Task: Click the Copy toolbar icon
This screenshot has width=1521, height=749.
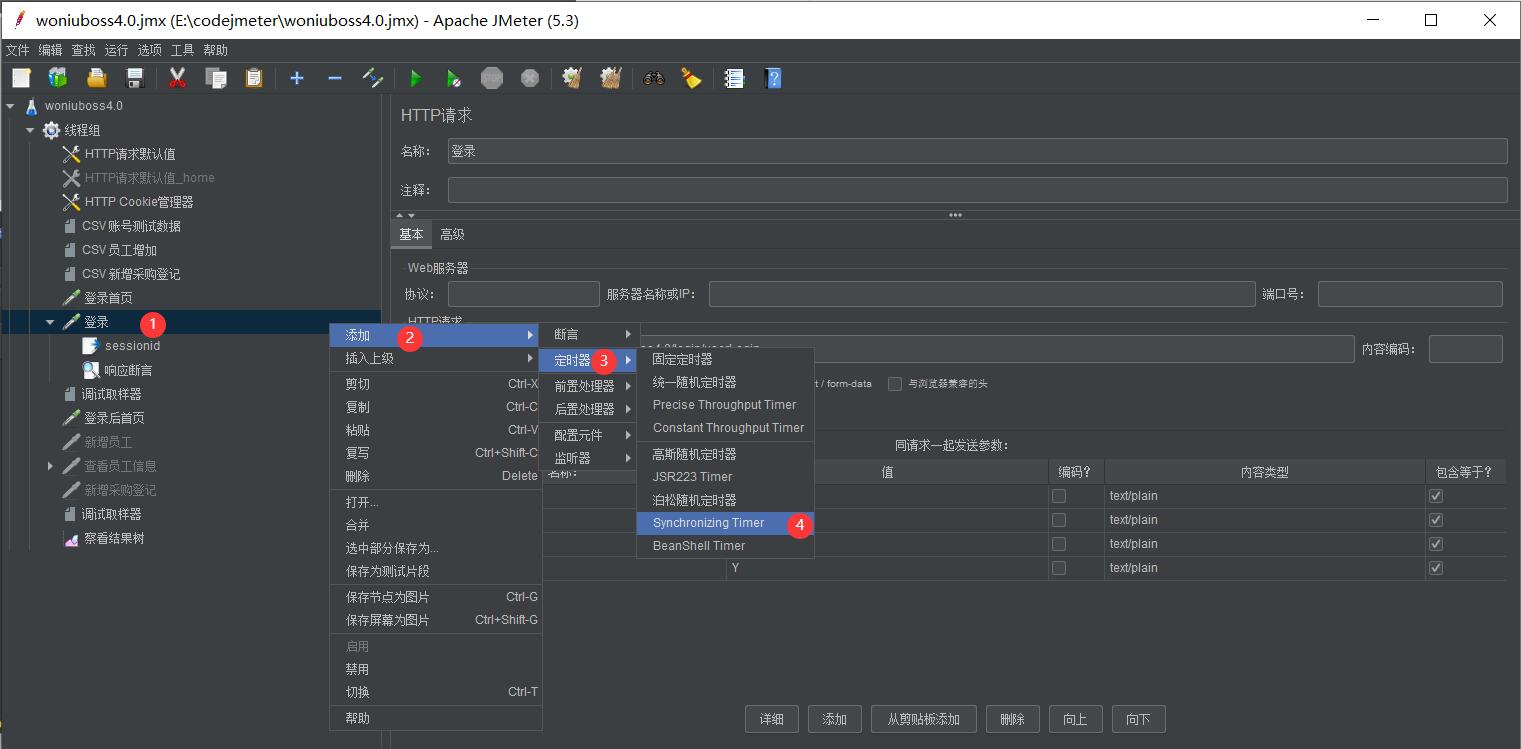Action: click(x=216, y=78)
